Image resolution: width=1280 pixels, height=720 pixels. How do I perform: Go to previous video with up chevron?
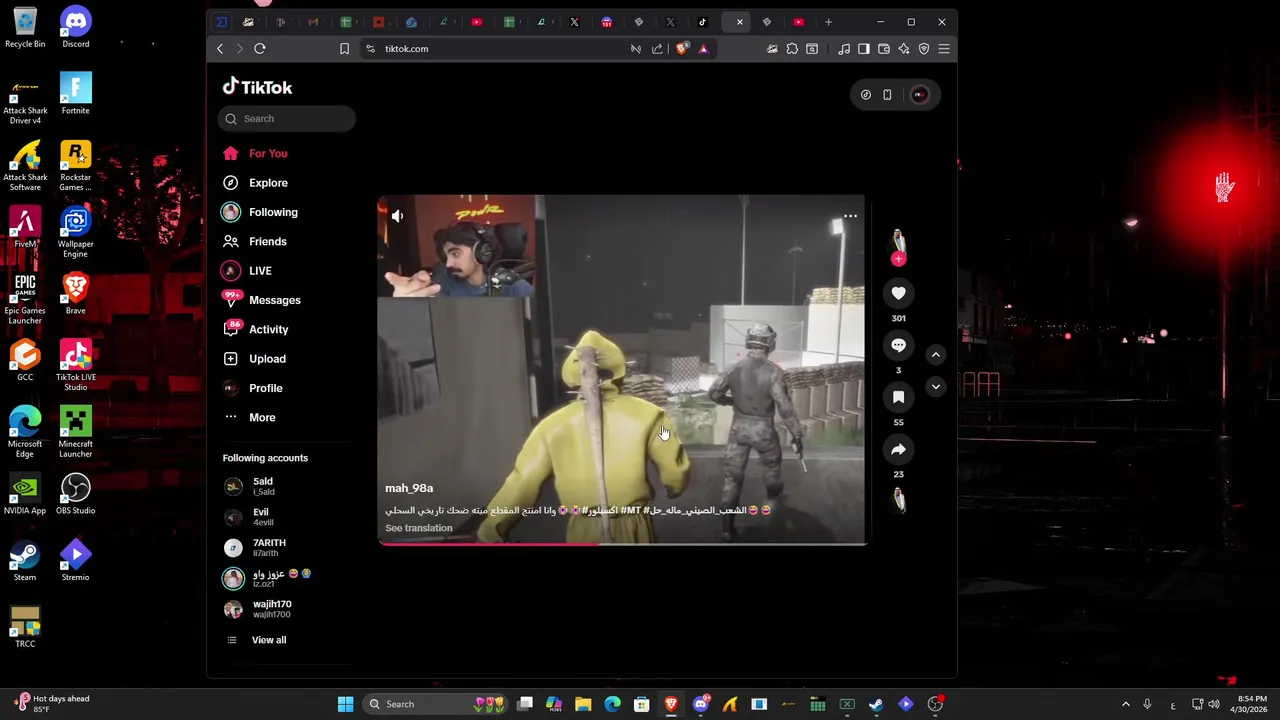(936, 354)
